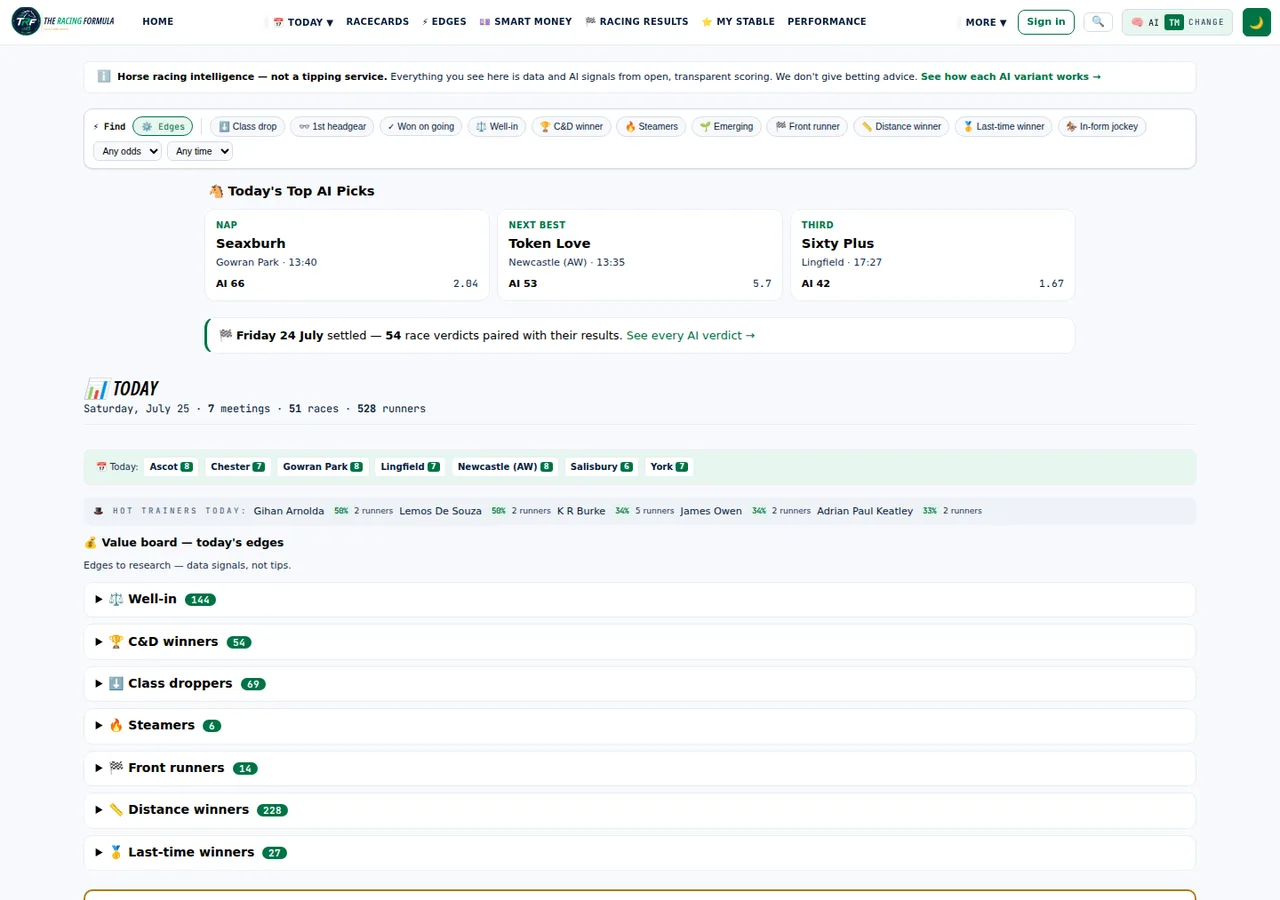The image size is (1280, 900).
Task: Open the MORE menu dropdown
Action: (985, 22)
